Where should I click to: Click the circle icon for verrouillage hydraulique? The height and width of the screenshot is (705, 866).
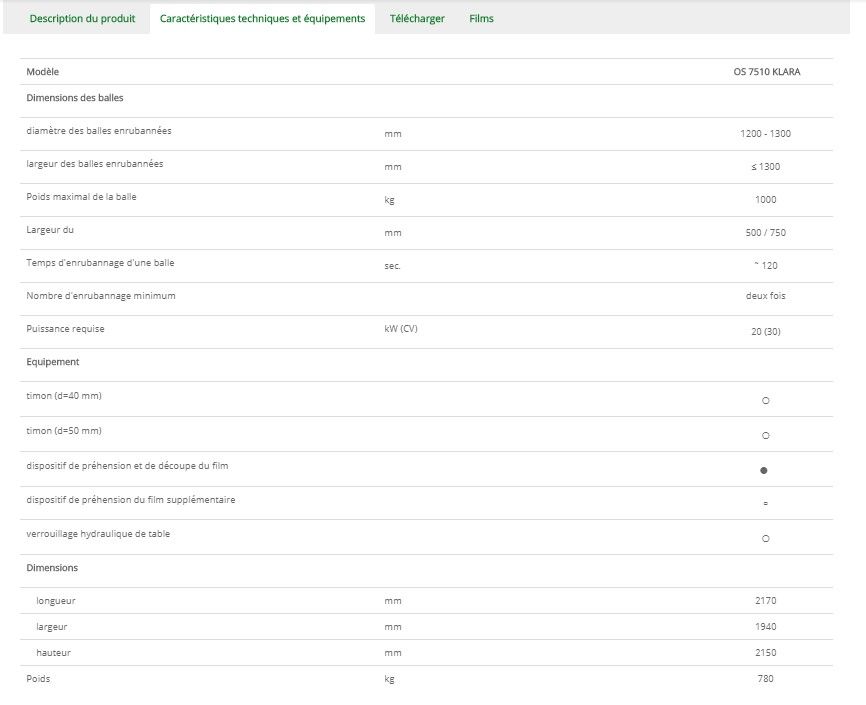[765, 538]
